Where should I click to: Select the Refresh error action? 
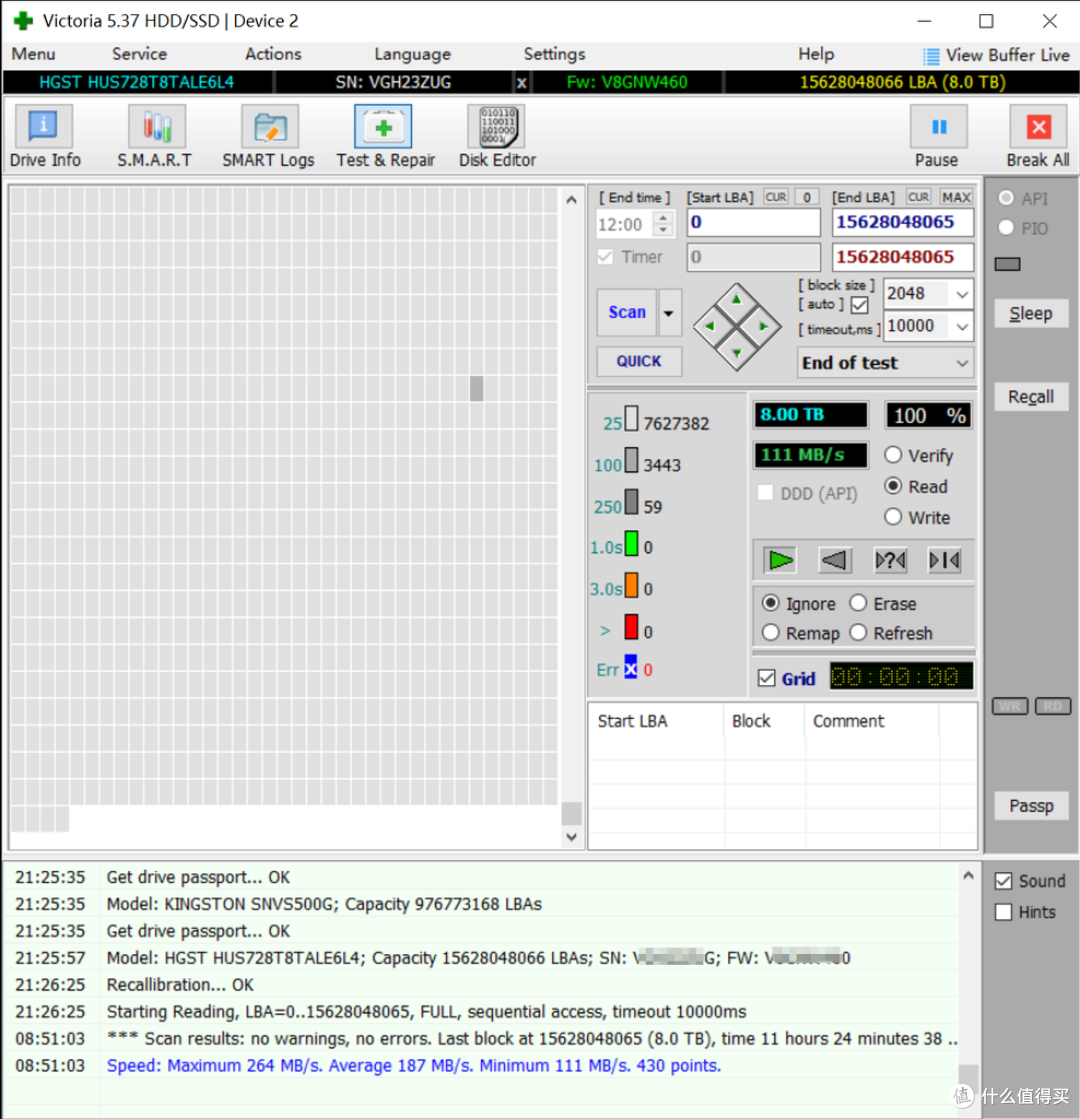858,632
